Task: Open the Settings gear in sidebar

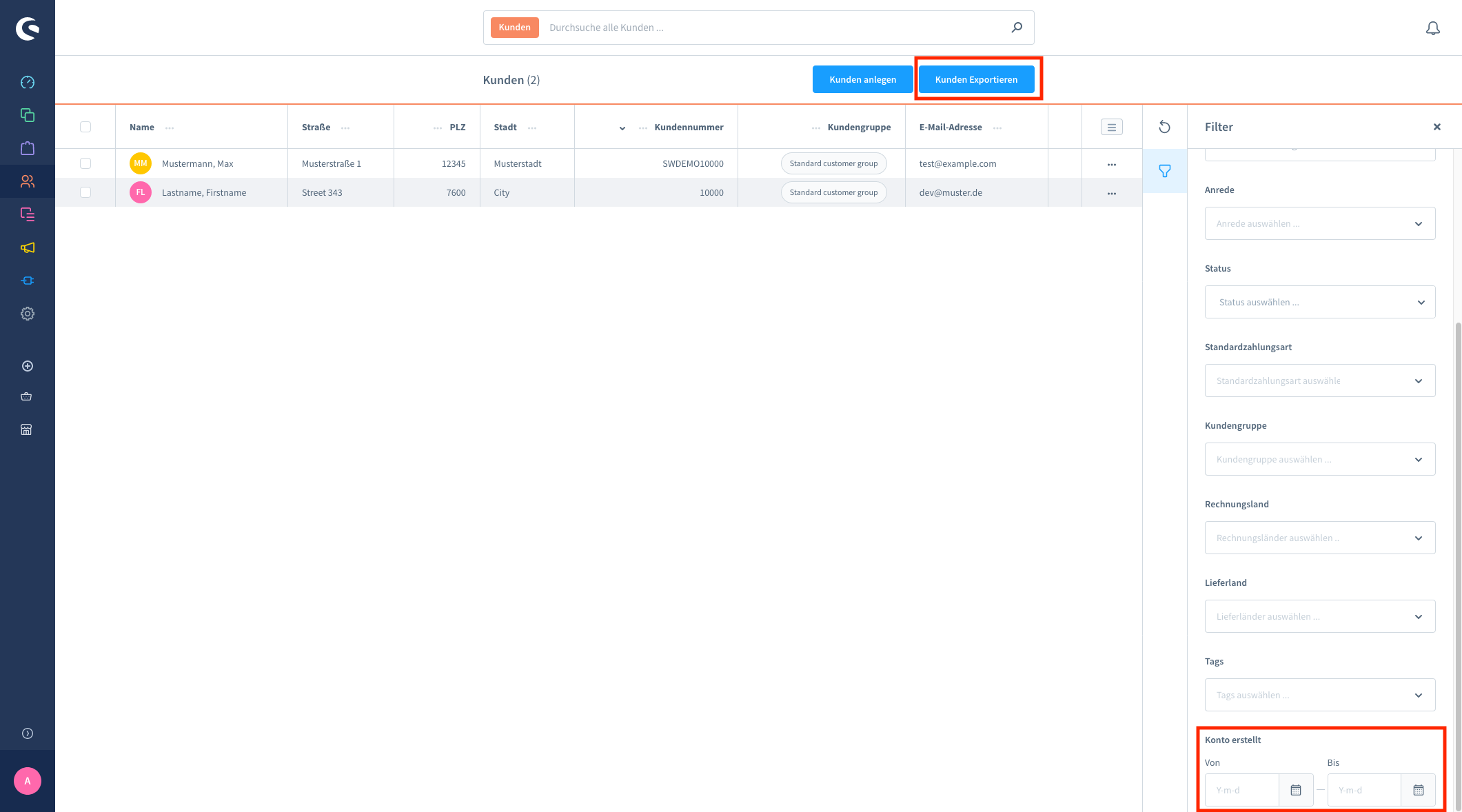Action: pos(28,314)
